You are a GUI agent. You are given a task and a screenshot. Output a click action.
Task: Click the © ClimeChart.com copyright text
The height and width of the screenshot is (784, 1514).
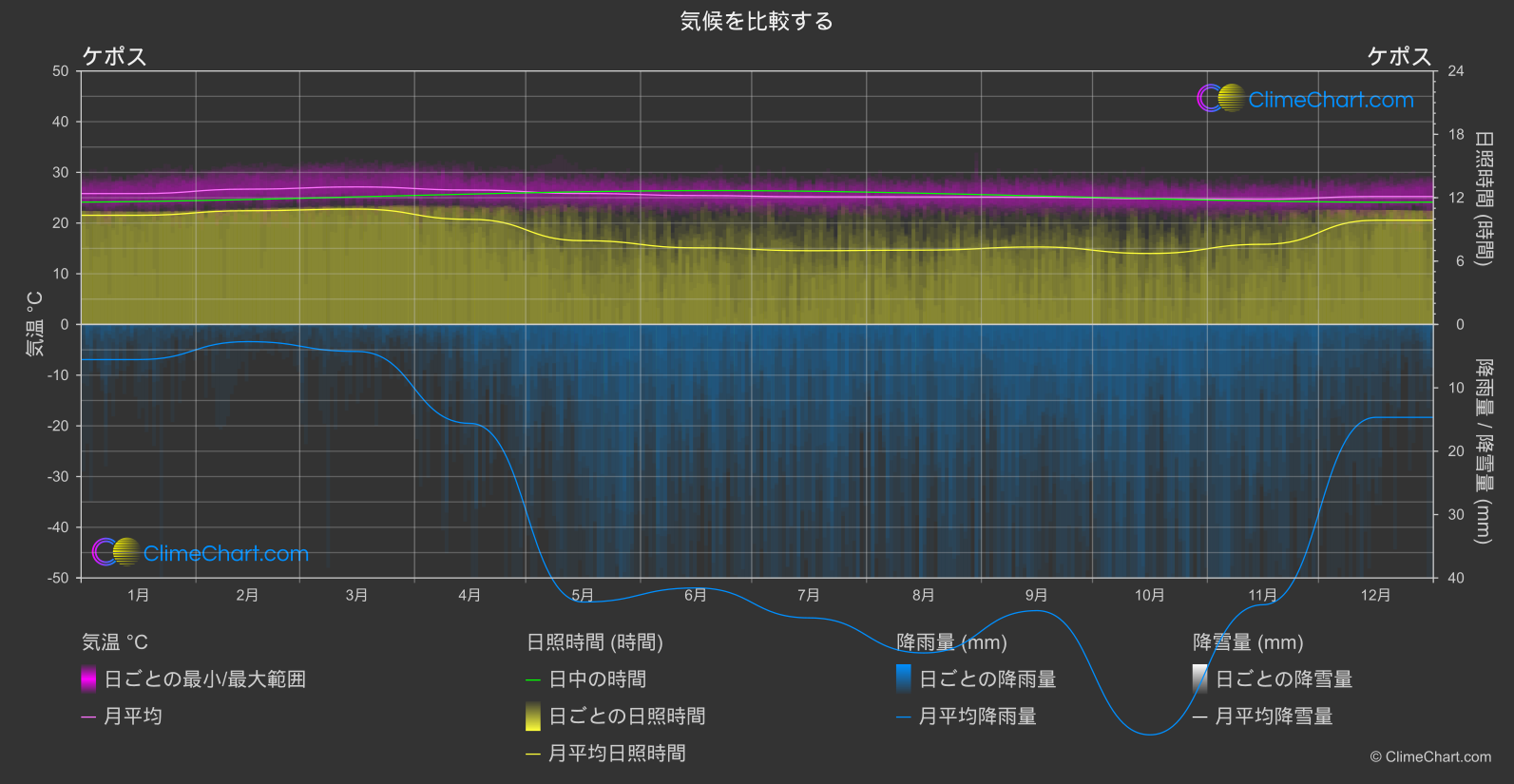pyautogui.click(x=1430, y=756)
